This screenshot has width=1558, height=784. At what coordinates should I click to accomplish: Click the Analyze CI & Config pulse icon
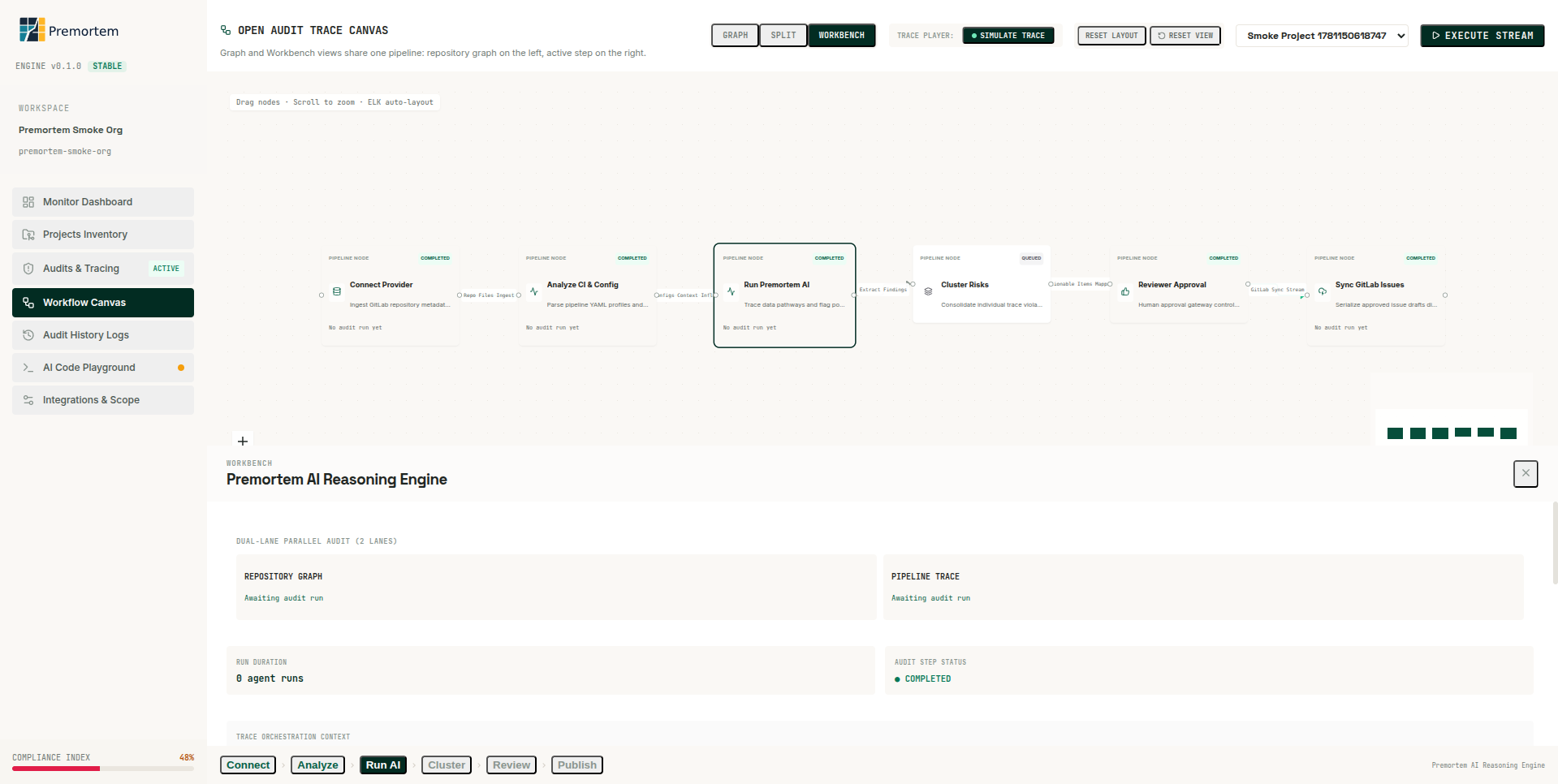click(534, 291)
